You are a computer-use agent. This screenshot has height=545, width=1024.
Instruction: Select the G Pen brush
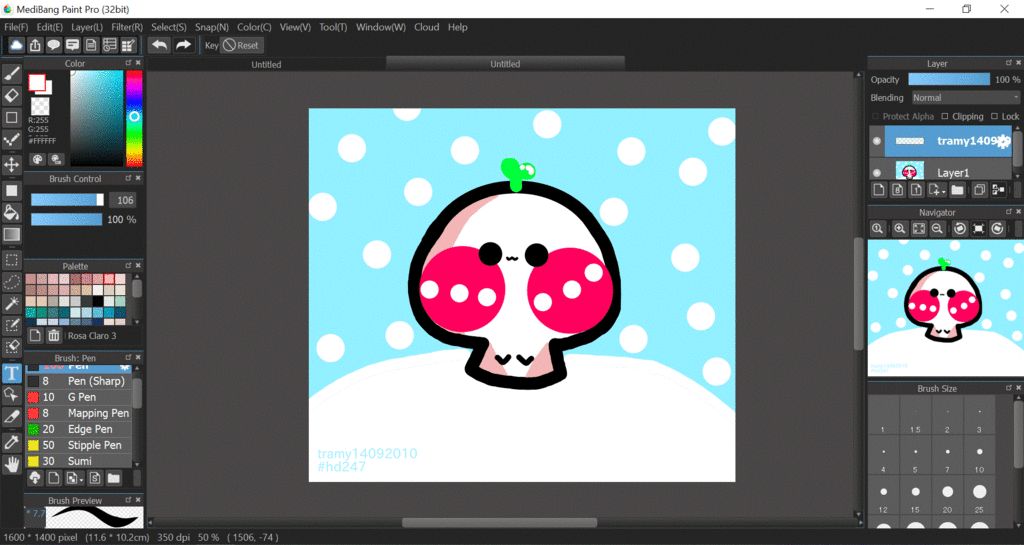[79, 397]
